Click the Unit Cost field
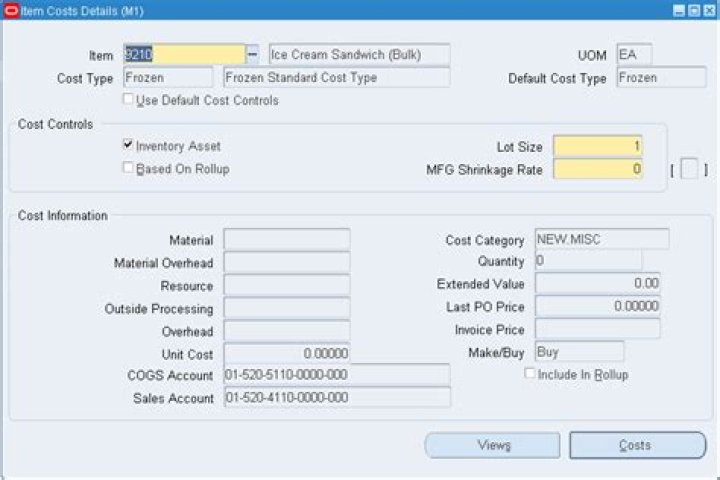 (x=287, y=353)
